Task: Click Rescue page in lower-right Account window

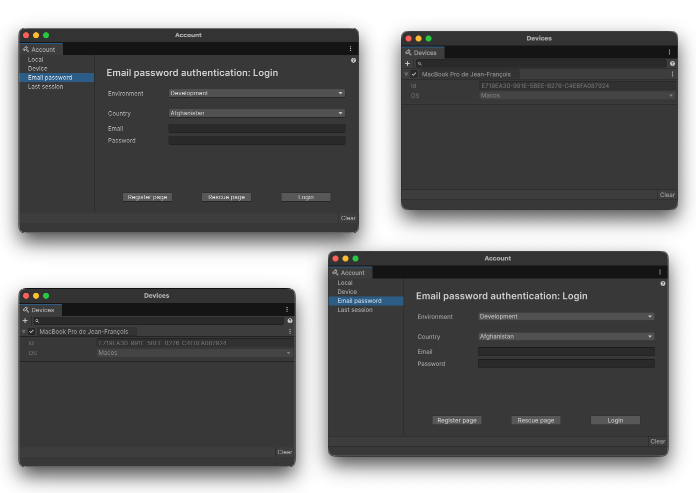Action: (536, 420)
